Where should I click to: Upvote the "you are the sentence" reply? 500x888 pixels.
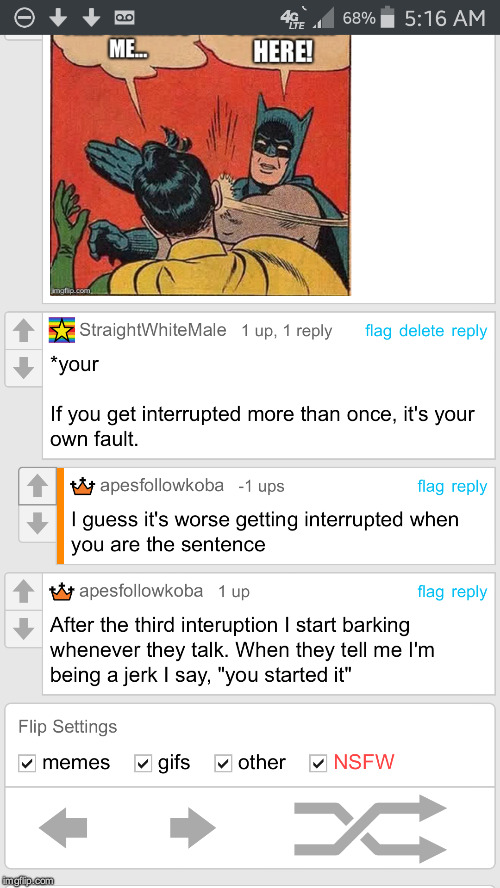pos(37,486)
